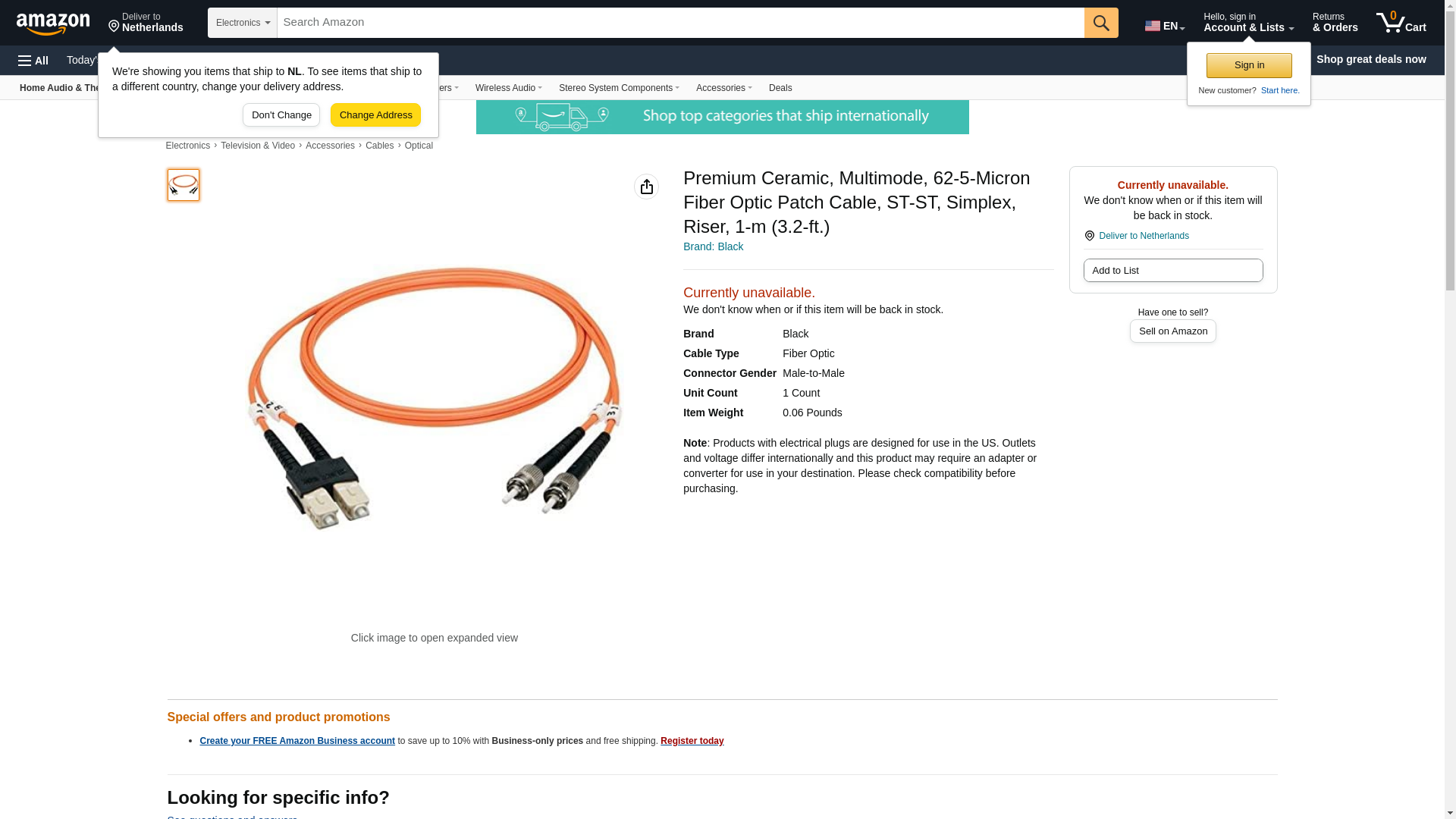Open the share icon on product image
The width and height of the screenshot is (1456, 819).
tap(646, 187)
